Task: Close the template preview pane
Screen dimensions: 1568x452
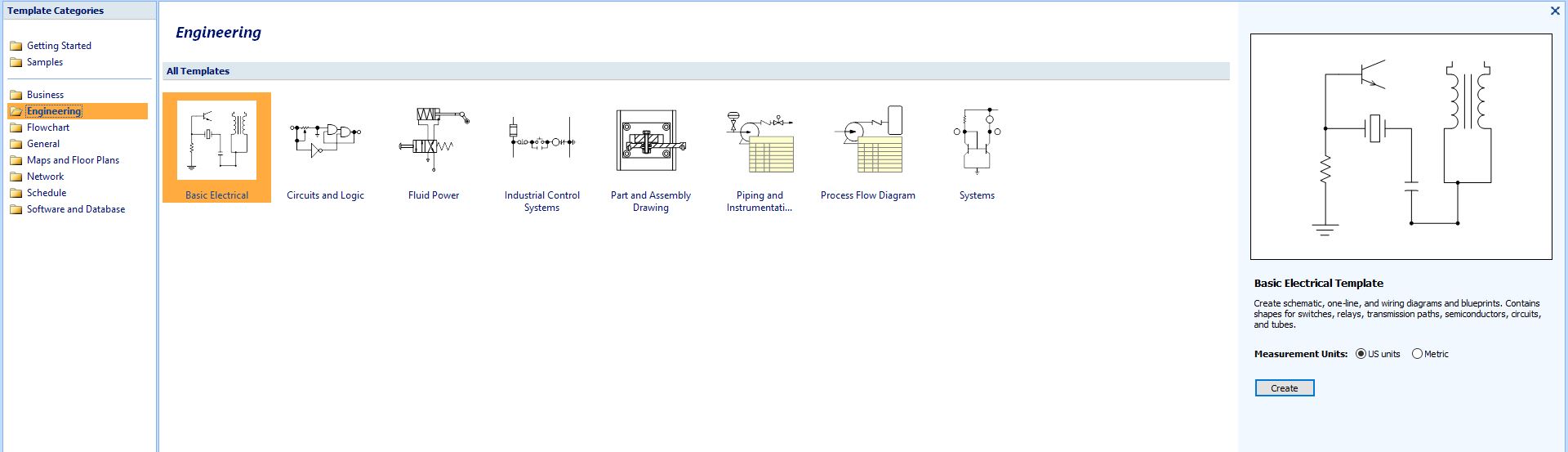Action: tap(1555, 11)
